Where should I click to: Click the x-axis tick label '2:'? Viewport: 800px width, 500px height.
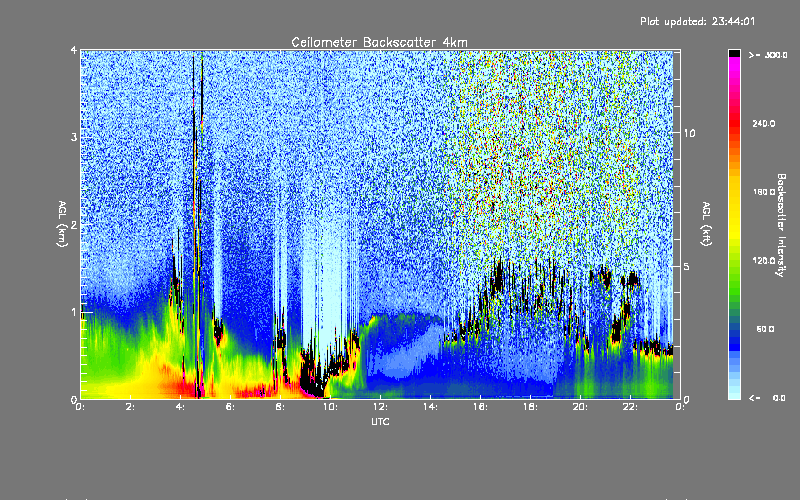131,407
